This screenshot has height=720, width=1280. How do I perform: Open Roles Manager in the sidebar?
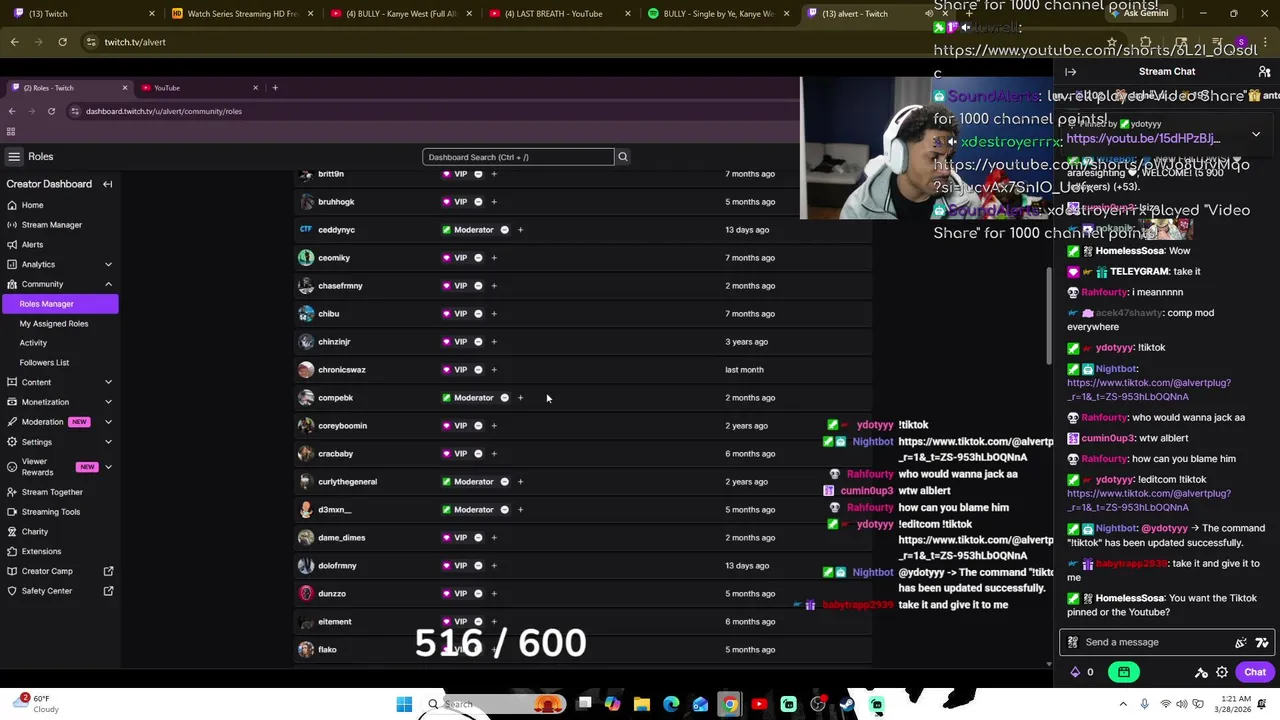pyautogui.click(x=60, y=304)
